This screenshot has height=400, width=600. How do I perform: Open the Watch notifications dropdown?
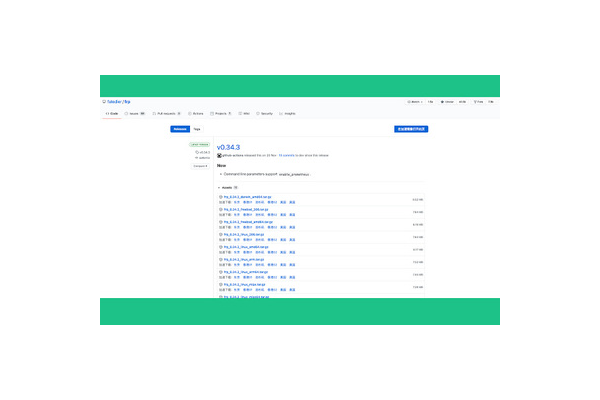[415, 101]
